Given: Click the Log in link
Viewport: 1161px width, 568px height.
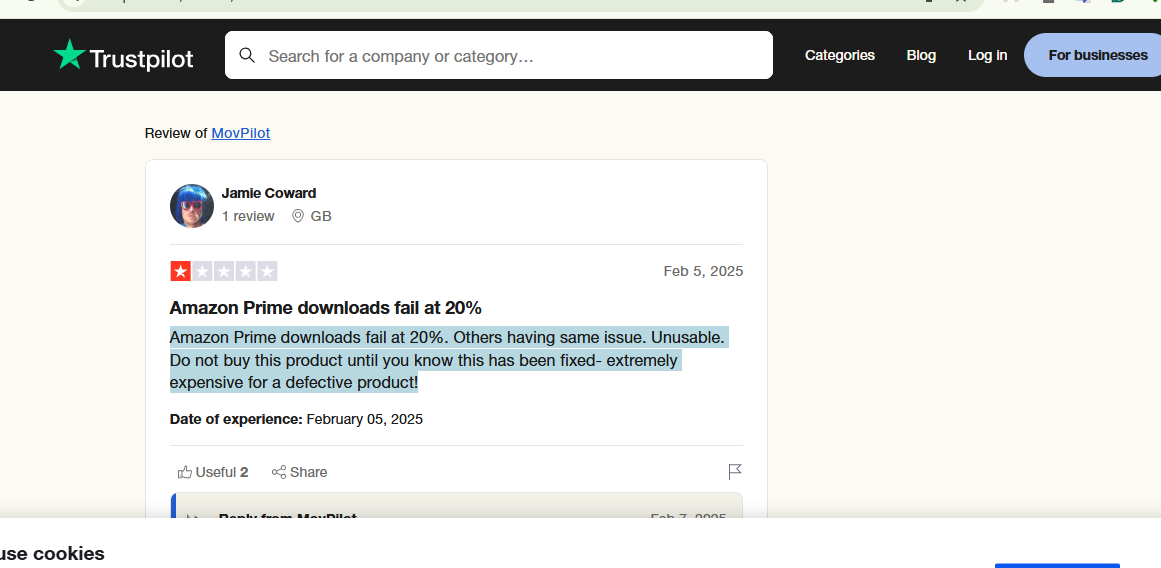Looking at the screenshot, I should [x=987, y=55].
